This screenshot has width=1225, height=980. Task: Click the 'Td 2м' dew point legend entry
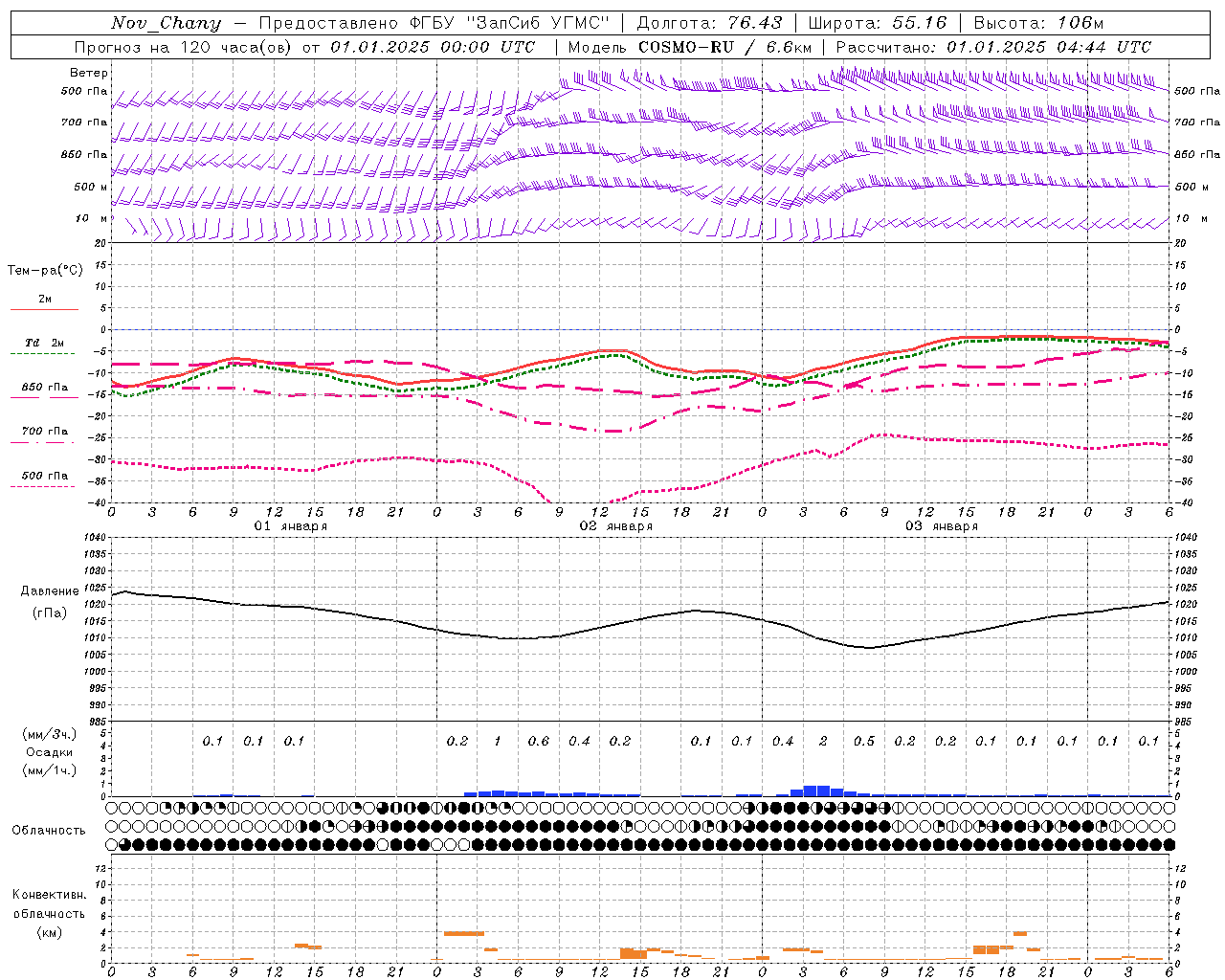coord(44,343)
